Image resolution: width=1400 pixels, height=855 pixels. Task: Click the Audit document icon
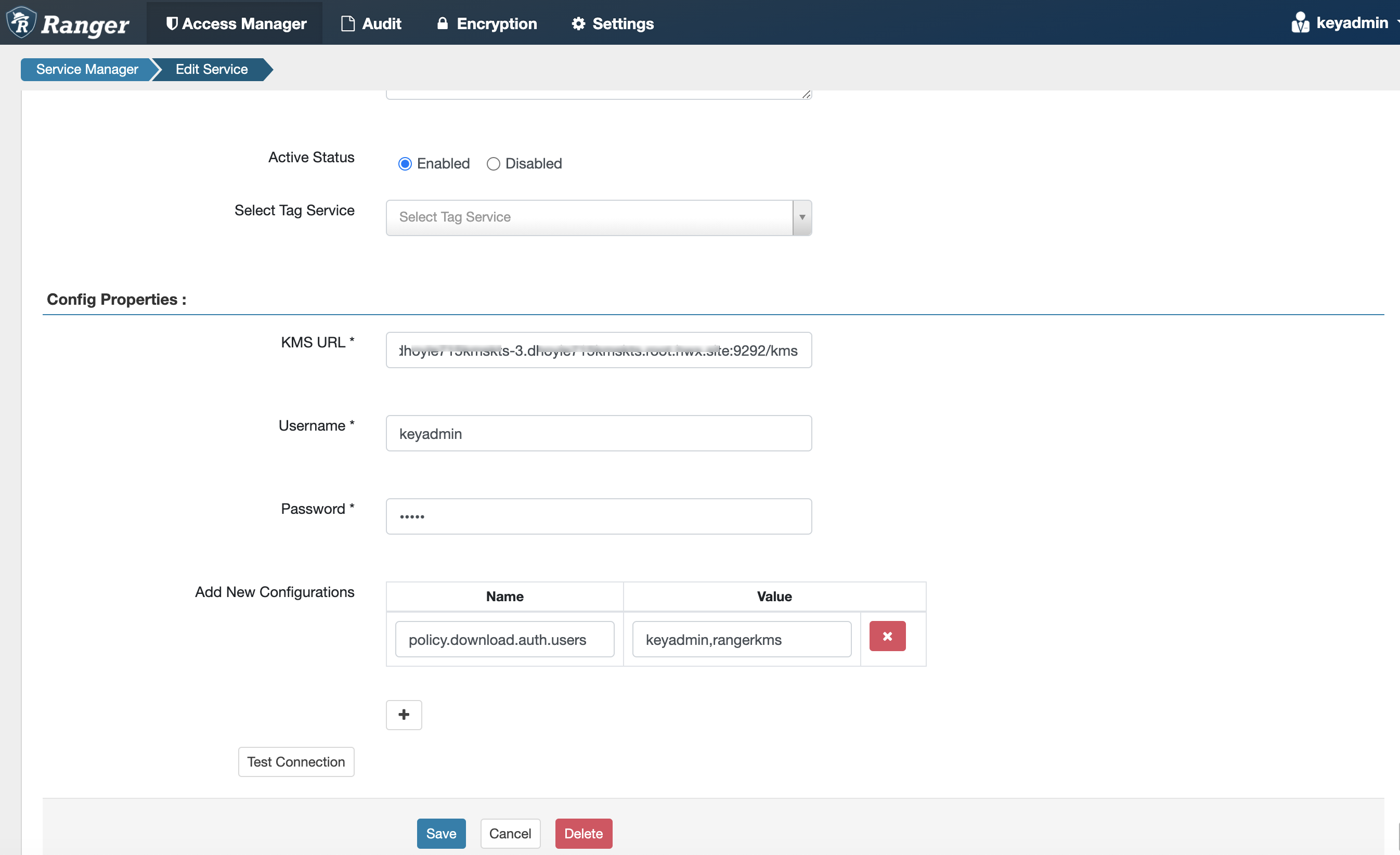point(348,23)
